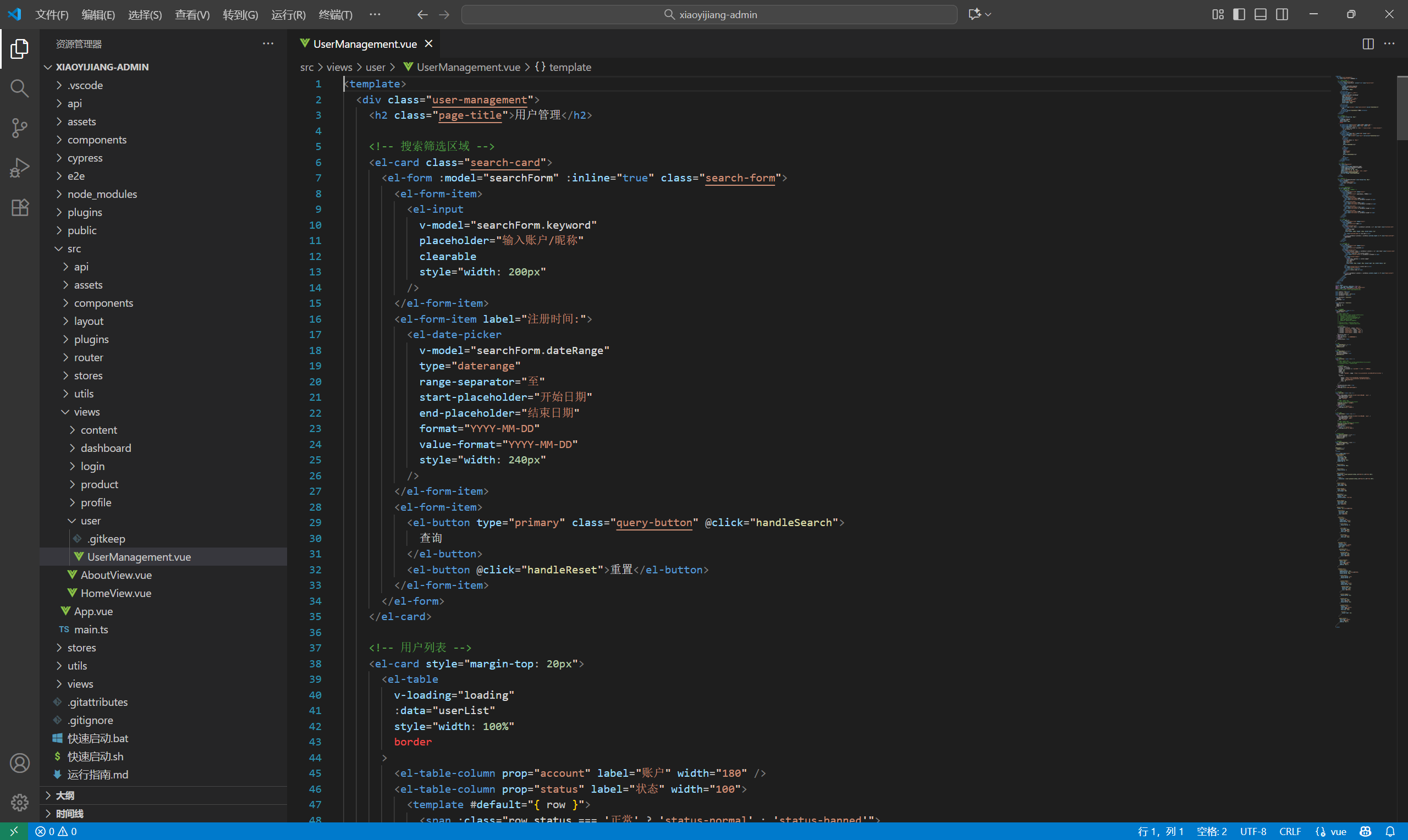Open the 文件(F) menu
Viewport: 1408px width, 840px height.
(52, 15)
